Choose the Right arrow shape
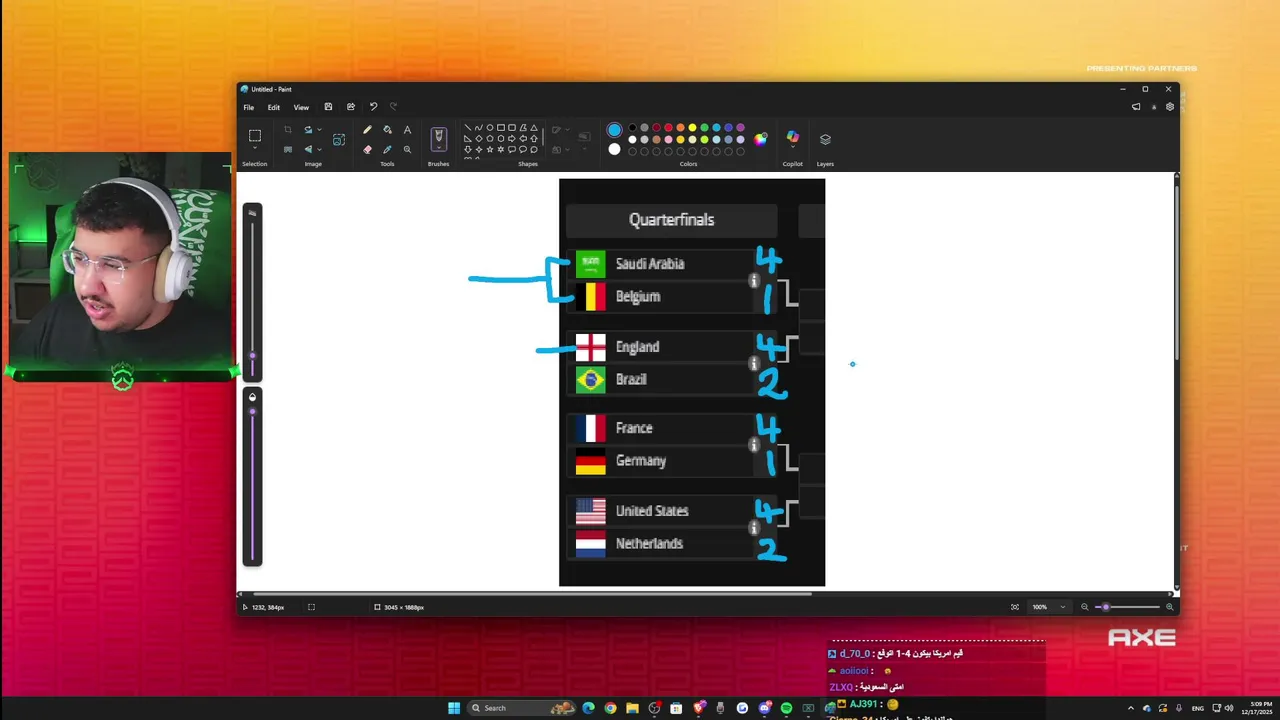Viewport: 1280px width, 720px height. click(x=512, y=138)
